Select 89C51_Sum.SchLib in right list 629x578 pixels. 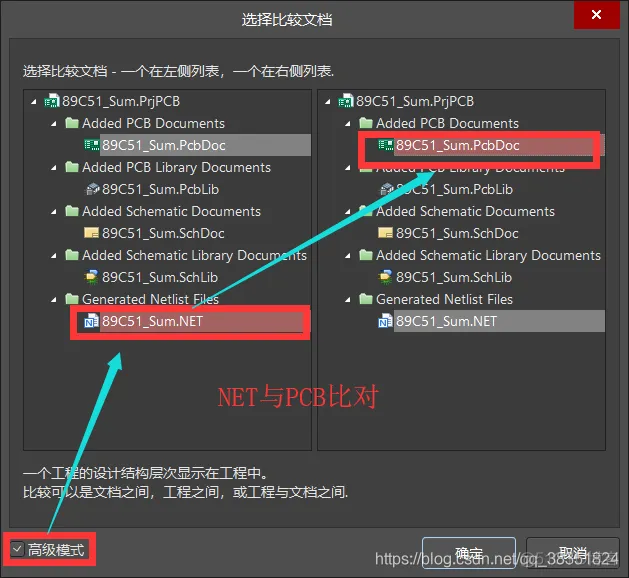(x=453, y=278)
